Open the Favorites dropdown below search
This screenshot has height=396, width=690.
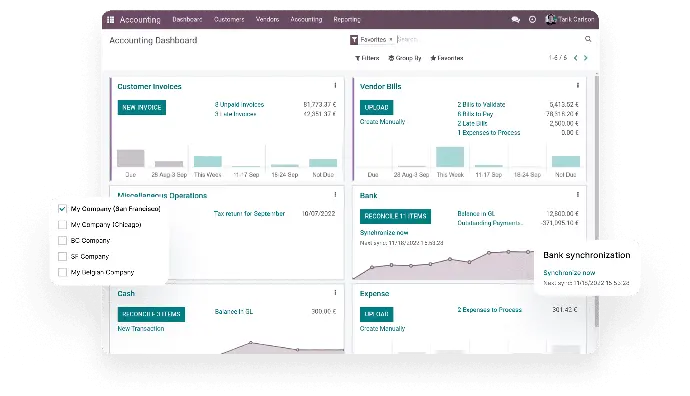click(447, 58)
